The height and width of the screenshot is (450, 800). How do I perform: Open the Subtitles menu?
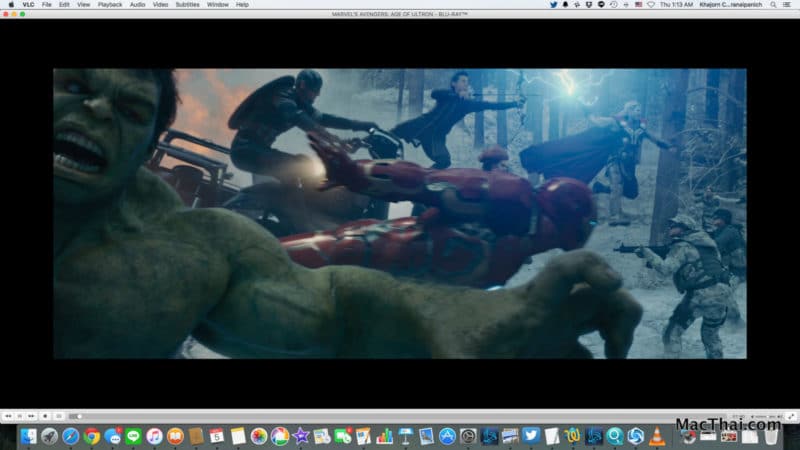coord(187,5)
